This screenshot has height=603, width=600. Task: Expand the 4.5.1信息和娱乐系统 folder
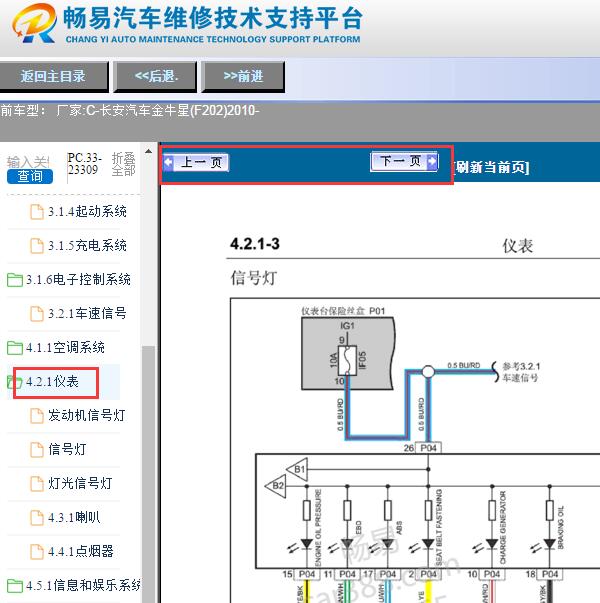[83, 585]
